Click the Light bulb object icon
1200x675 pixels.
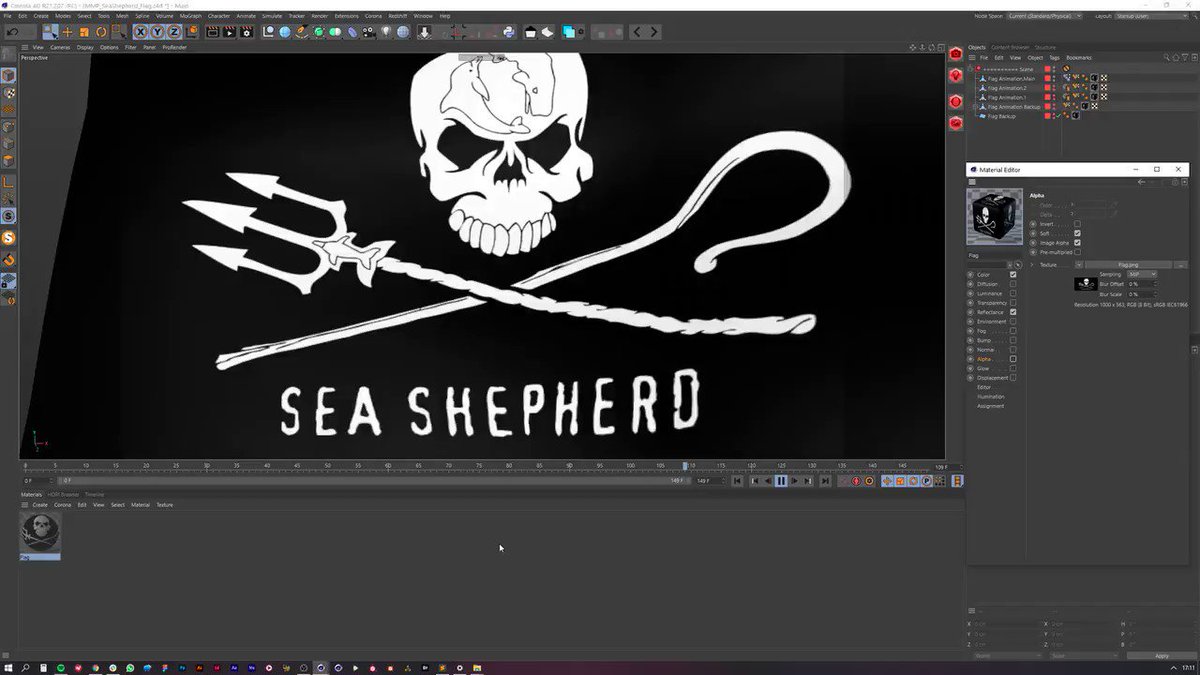pos(386,32)
